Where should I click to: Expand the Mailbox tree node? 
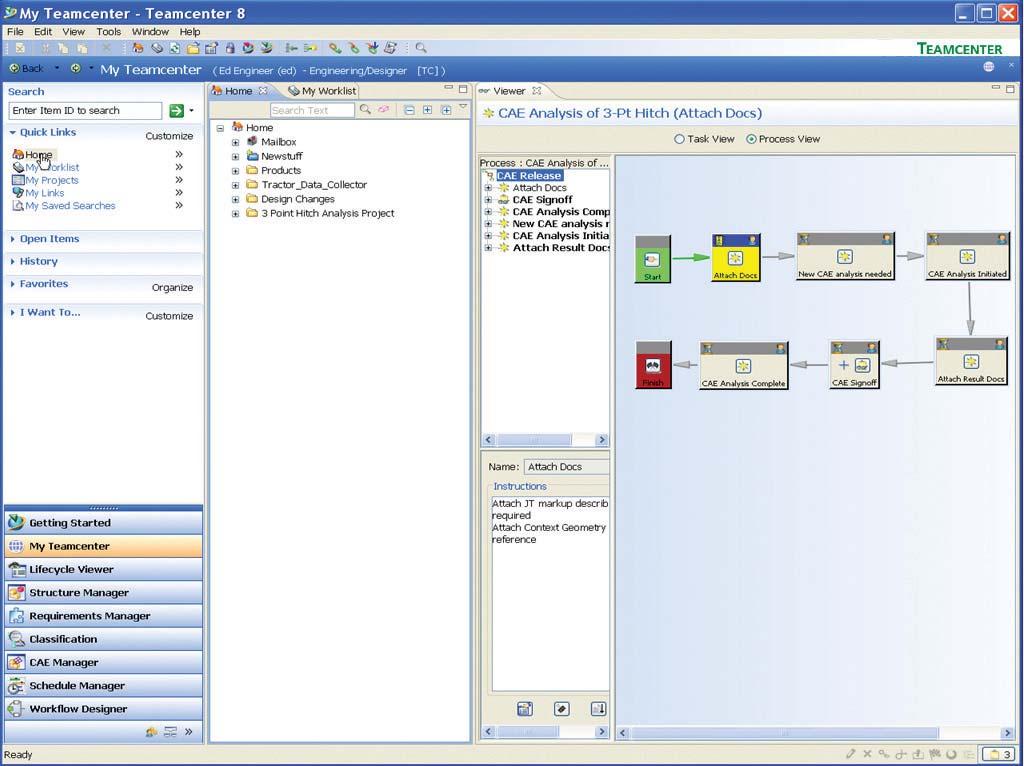point(236,142)
